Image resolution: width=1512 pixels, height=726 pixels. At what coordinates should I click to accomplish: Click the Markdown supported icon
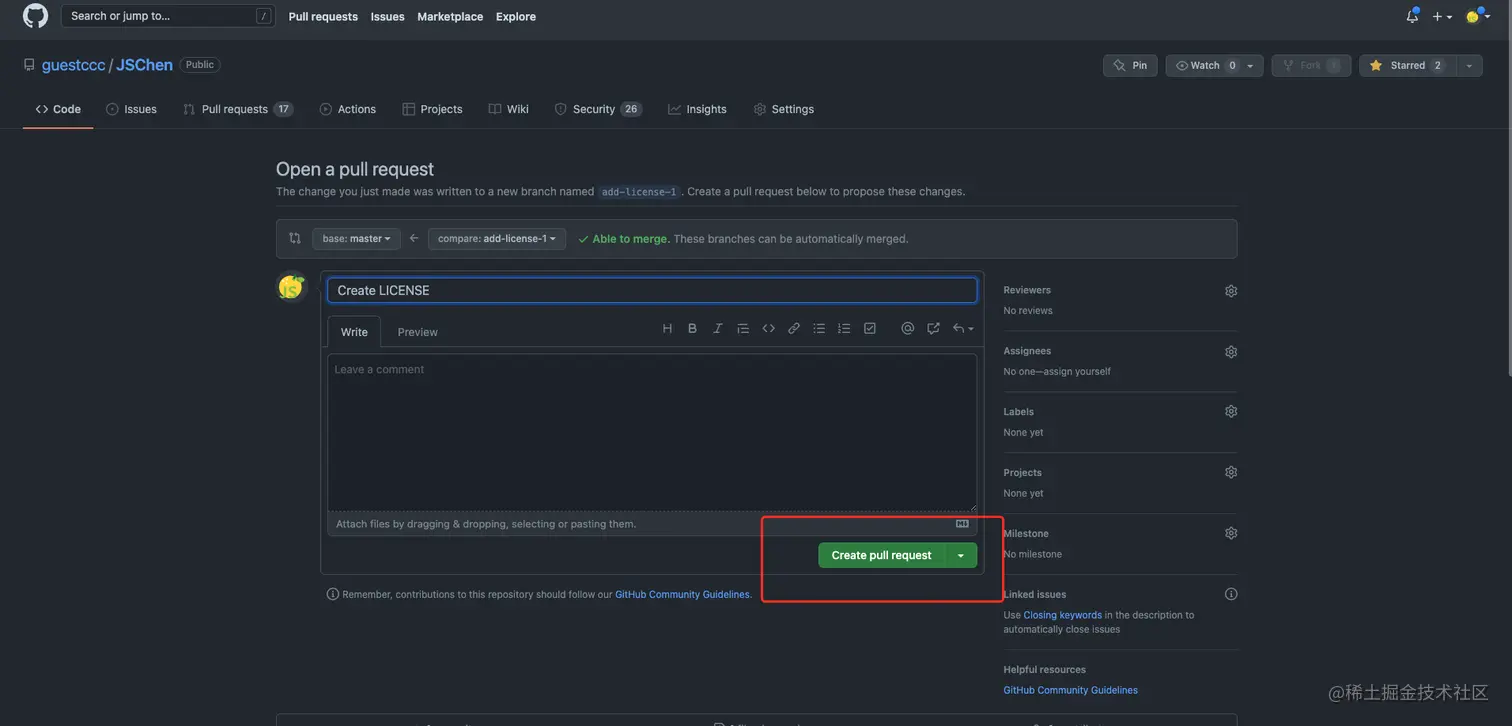click(962, 523)
